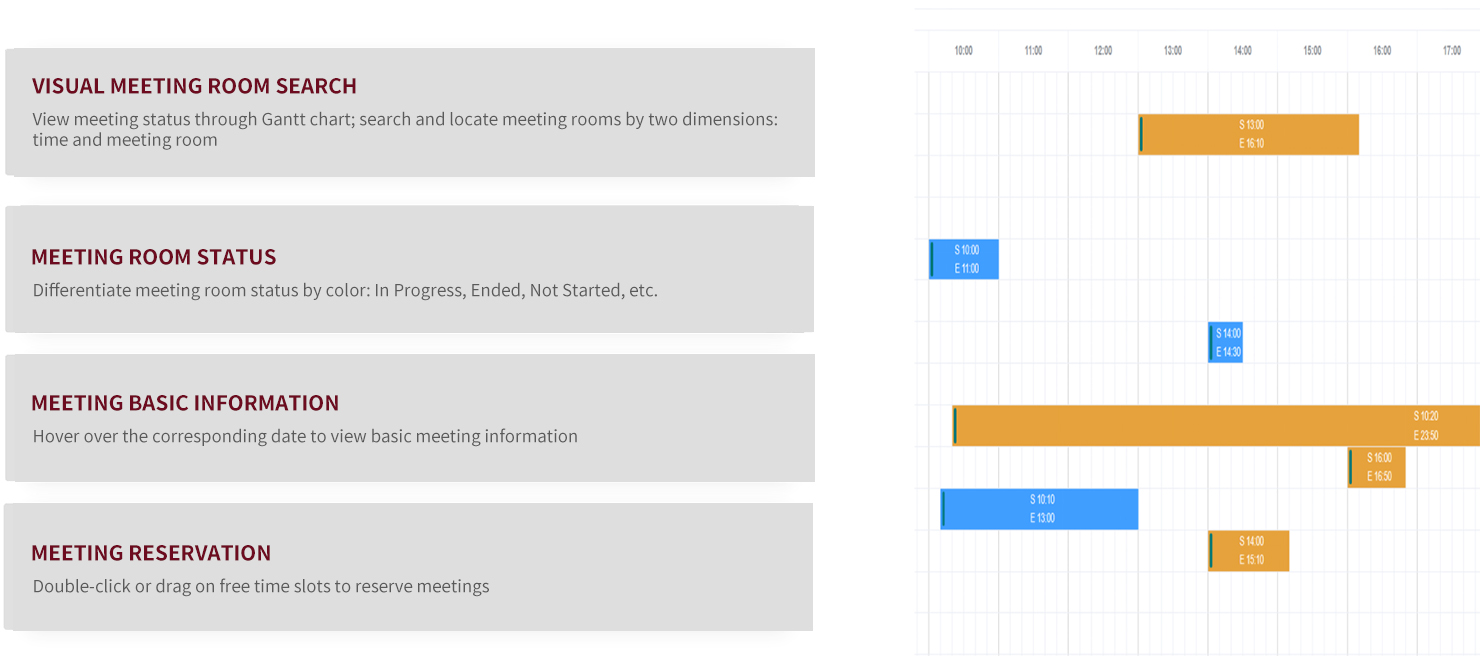Viewport: 1480px width, 670px height.
Task: Click the 16:00 time column header
Action: [x=1382, y=50]
